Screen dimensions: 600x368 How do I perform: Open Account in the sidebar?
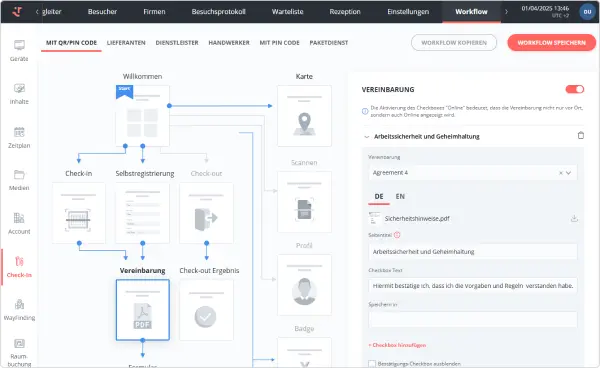coord(19,223)
